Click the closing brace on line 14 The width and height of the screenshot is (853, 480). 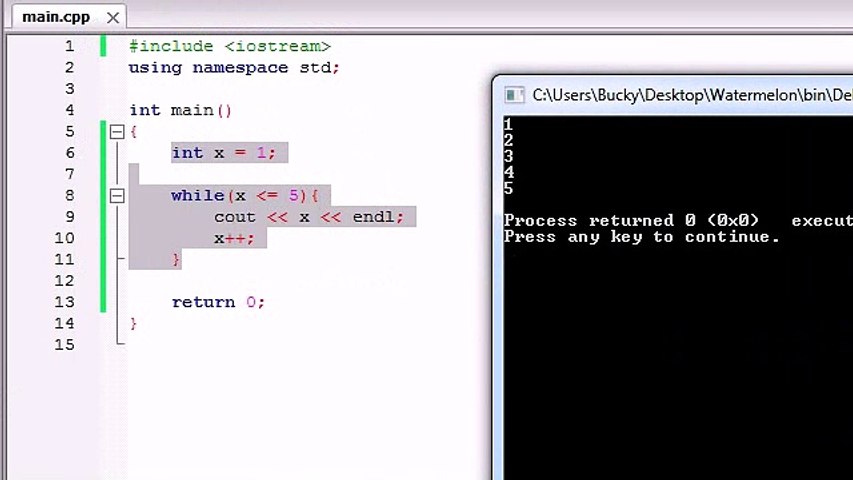[x=133, y=324]
